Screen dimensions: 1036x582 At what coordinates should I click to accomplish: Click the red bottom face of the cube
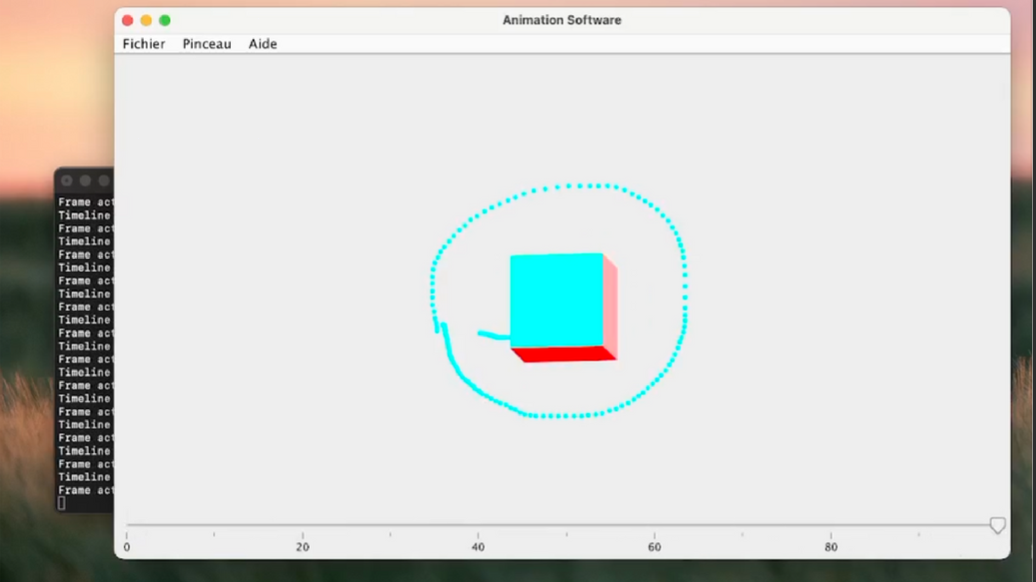(565, 354)
